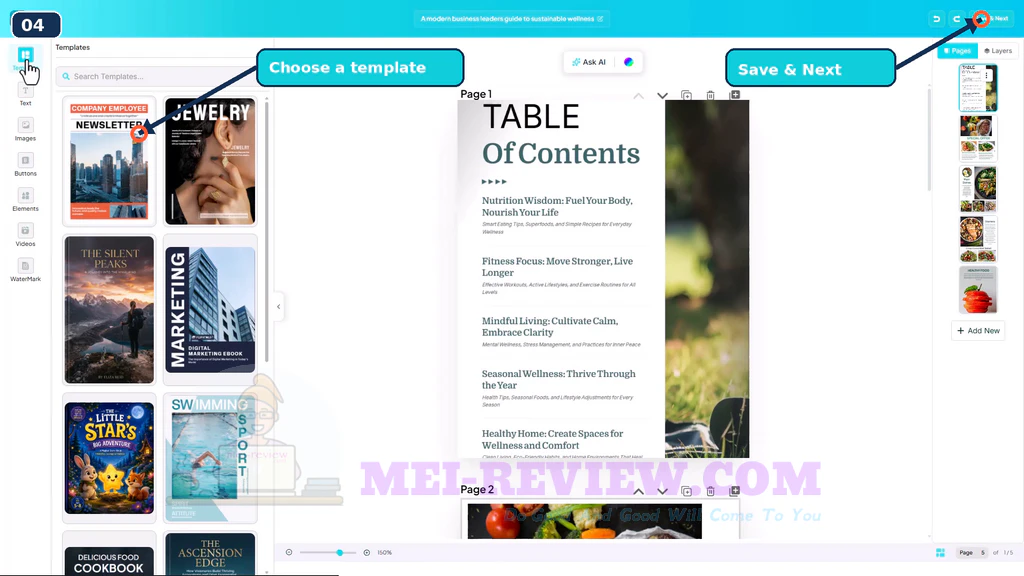Delete Page 1 with the trash icon
This screenshot has width=1024, height=576.
711,95
